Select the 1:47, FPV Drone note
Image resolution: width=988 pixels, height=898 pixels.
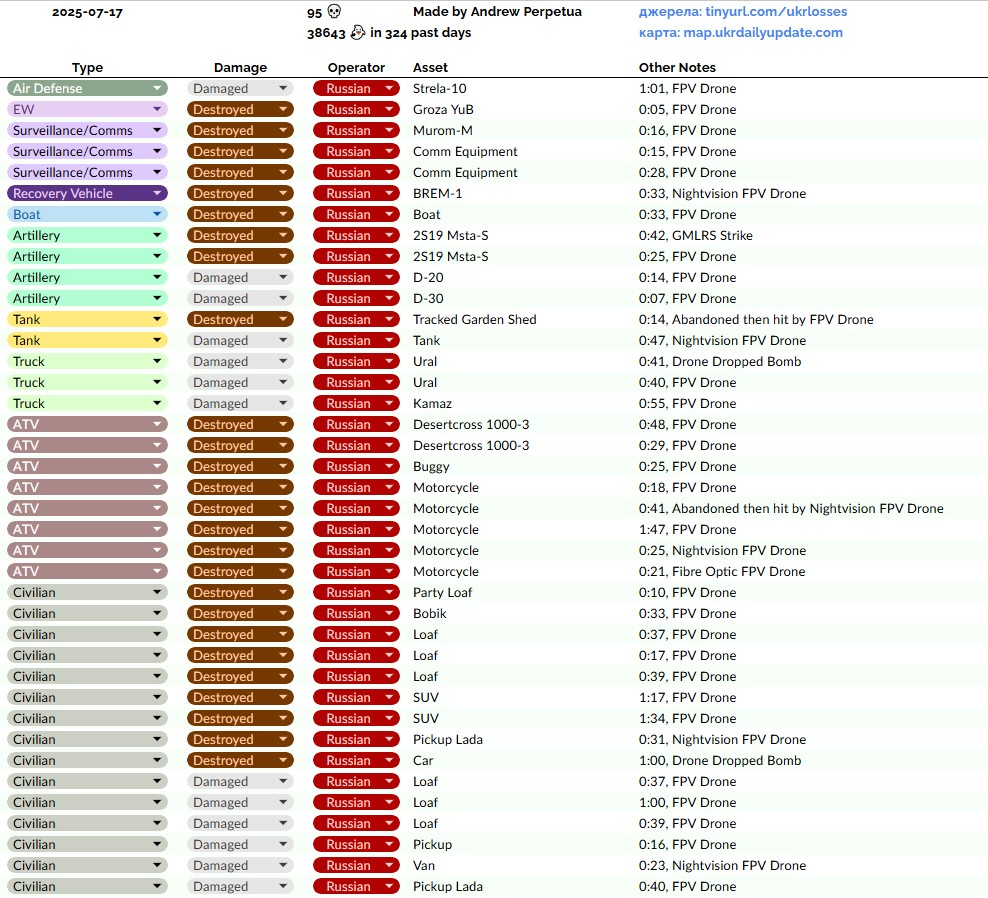pyautogui.click(x=687, y=529)
